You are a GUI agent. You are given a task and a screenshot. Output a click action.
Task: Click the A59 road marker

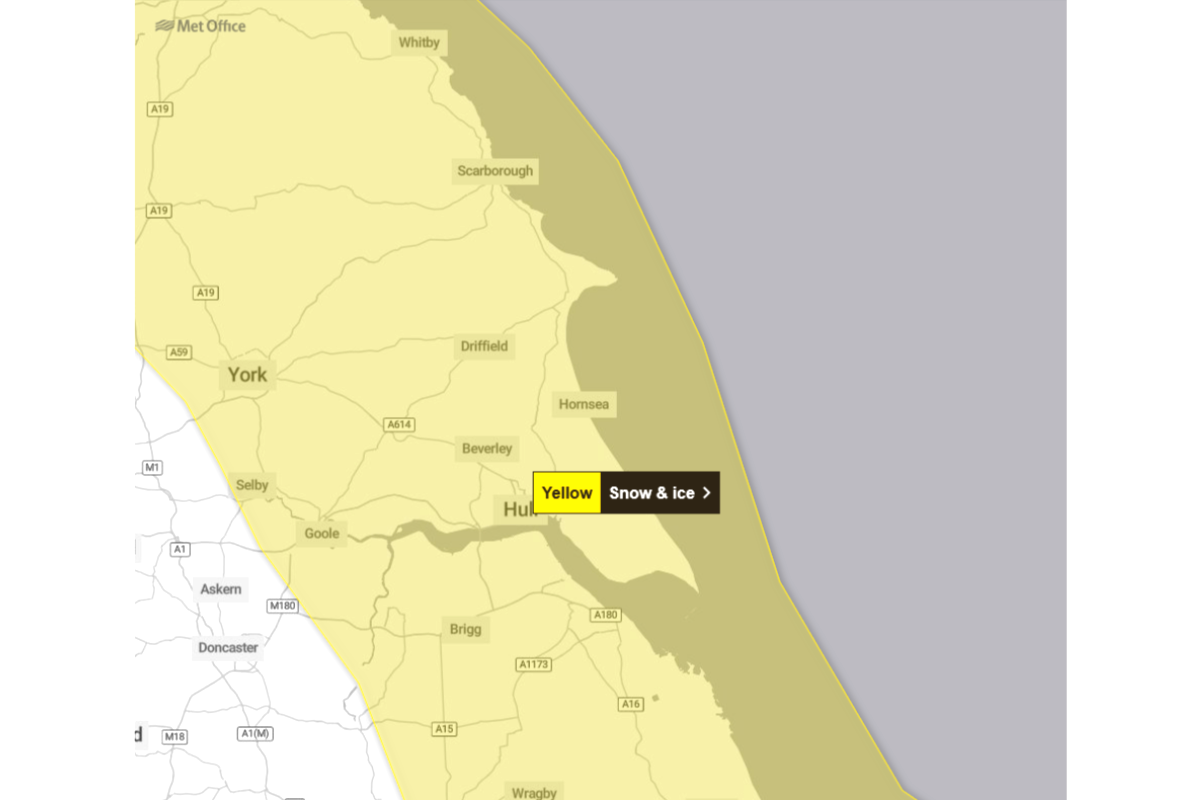tap(178, 352)
